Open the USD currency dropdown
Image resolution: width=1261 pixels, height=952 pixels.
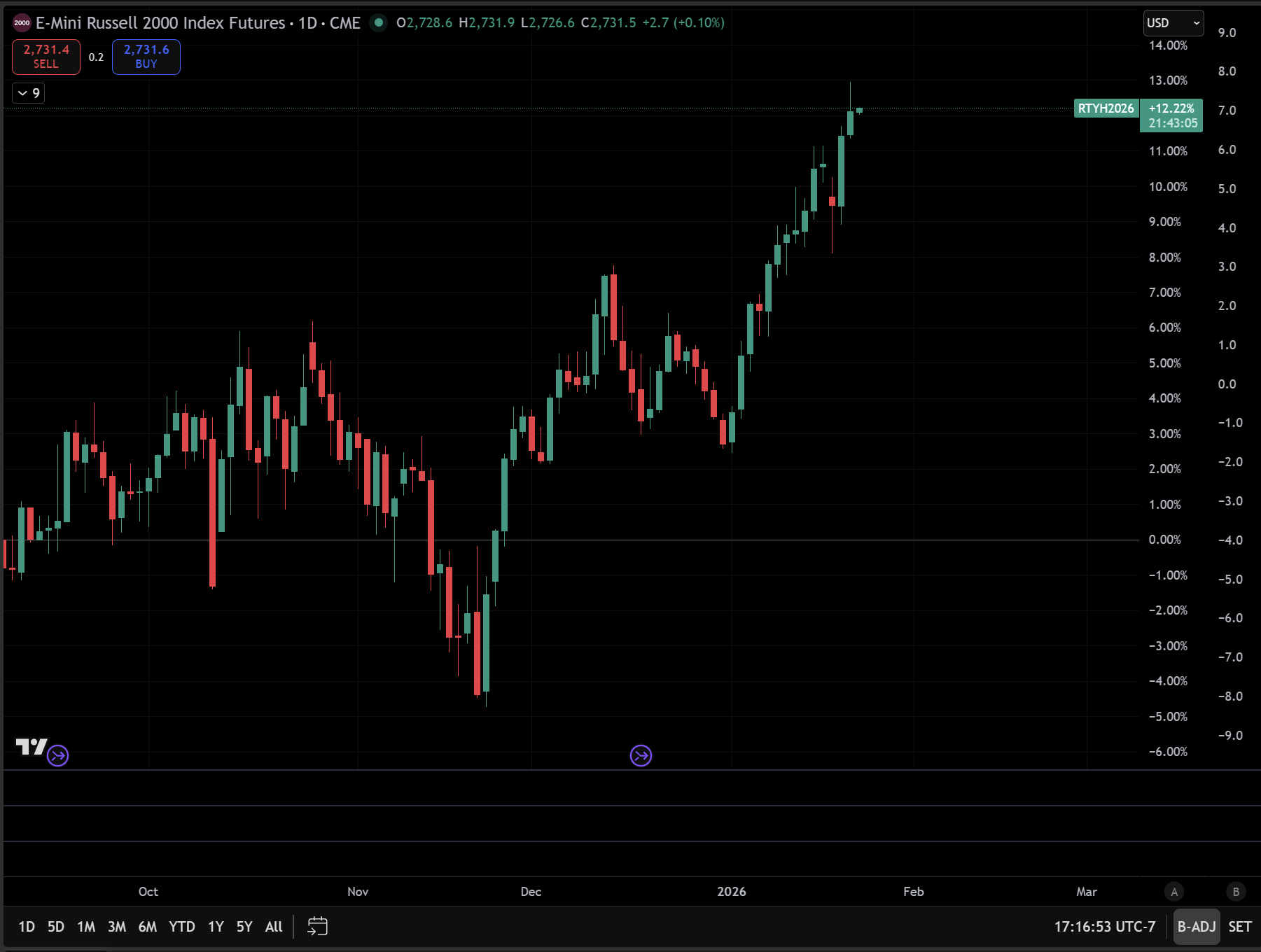1173,23
